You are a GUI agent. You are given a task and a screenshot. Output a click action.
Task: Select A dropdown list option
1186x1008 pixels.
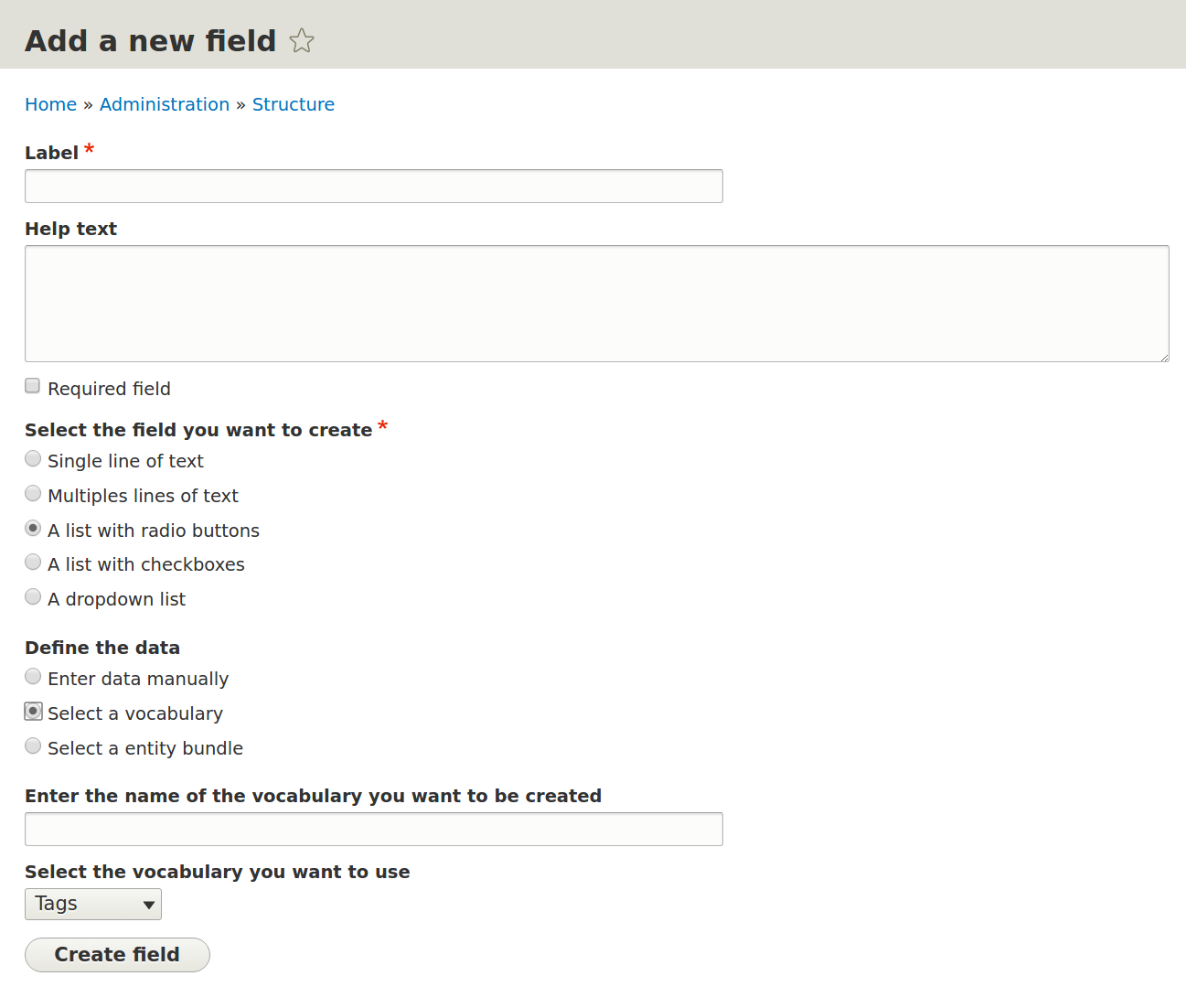point(33,596)
